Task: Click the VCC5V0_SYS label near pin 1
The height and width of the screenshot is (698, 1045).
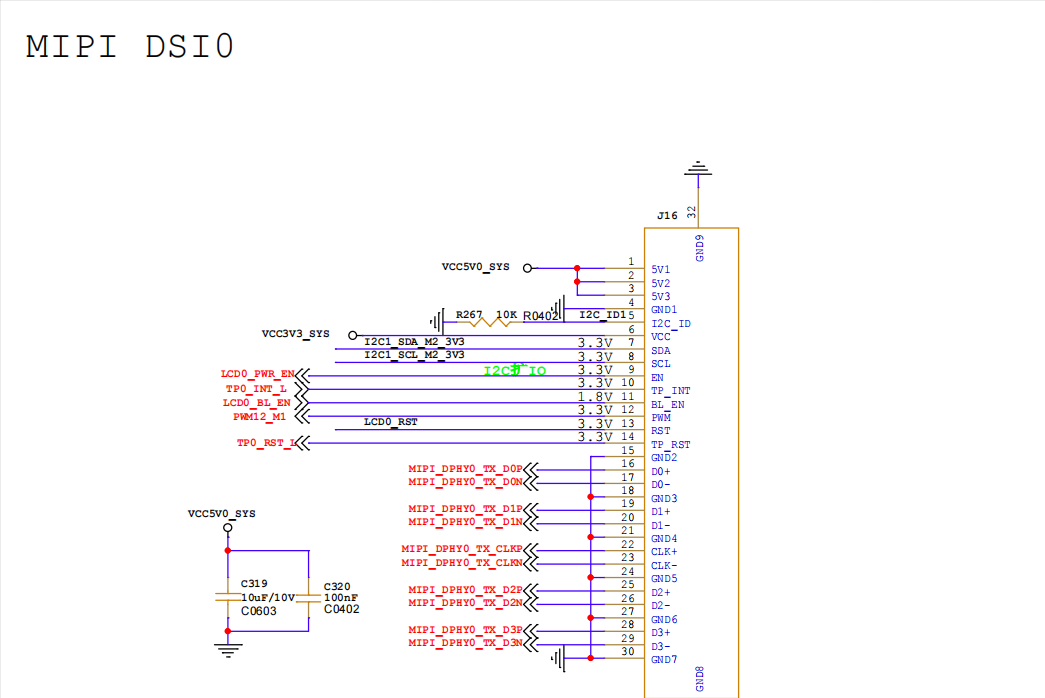Action: click(x=475, y=267)
